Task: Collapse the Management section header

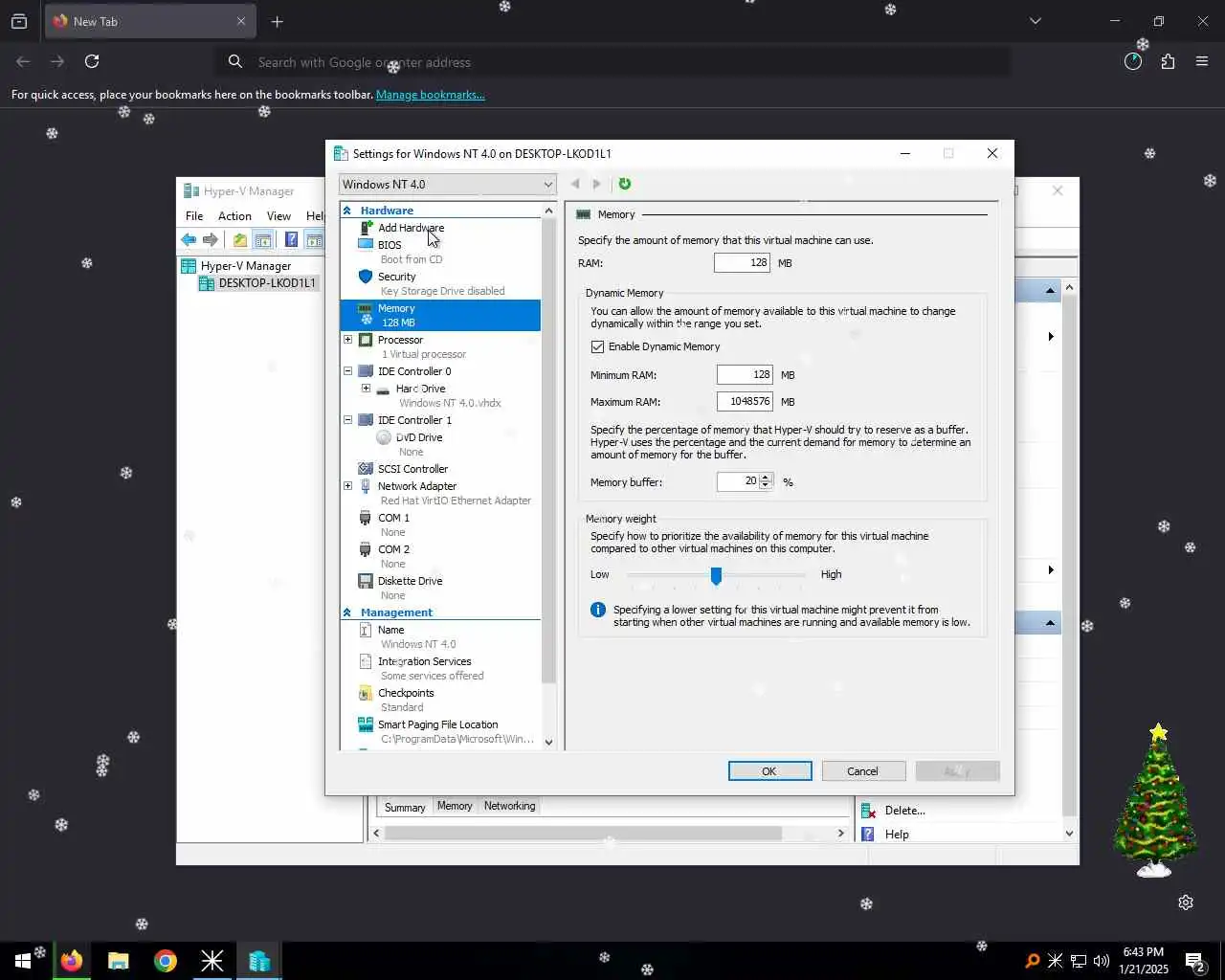Action: click(347, 612)
